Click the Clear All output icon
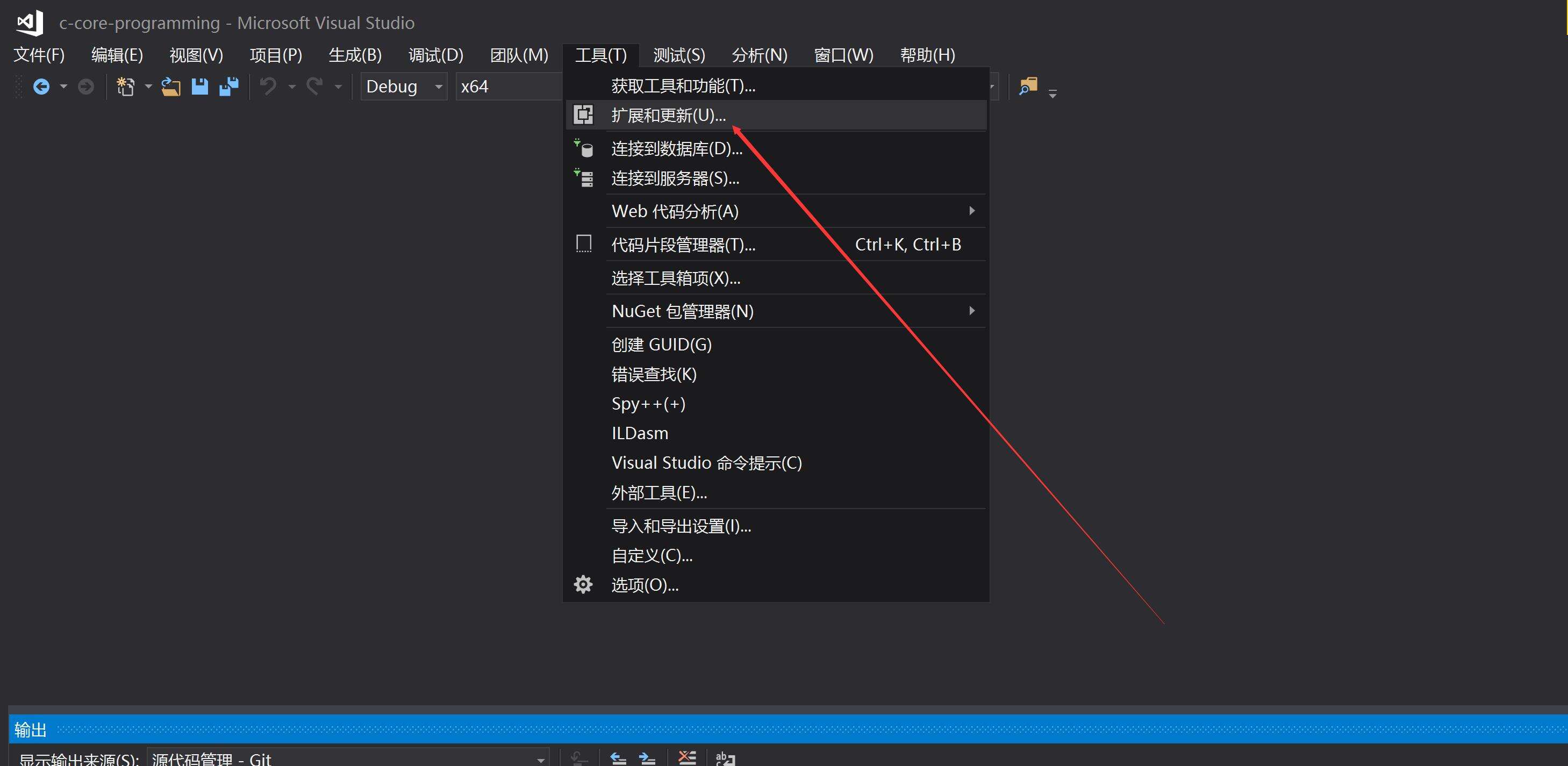The width and height of the screenshot is (1568, 766). (686, 758)
